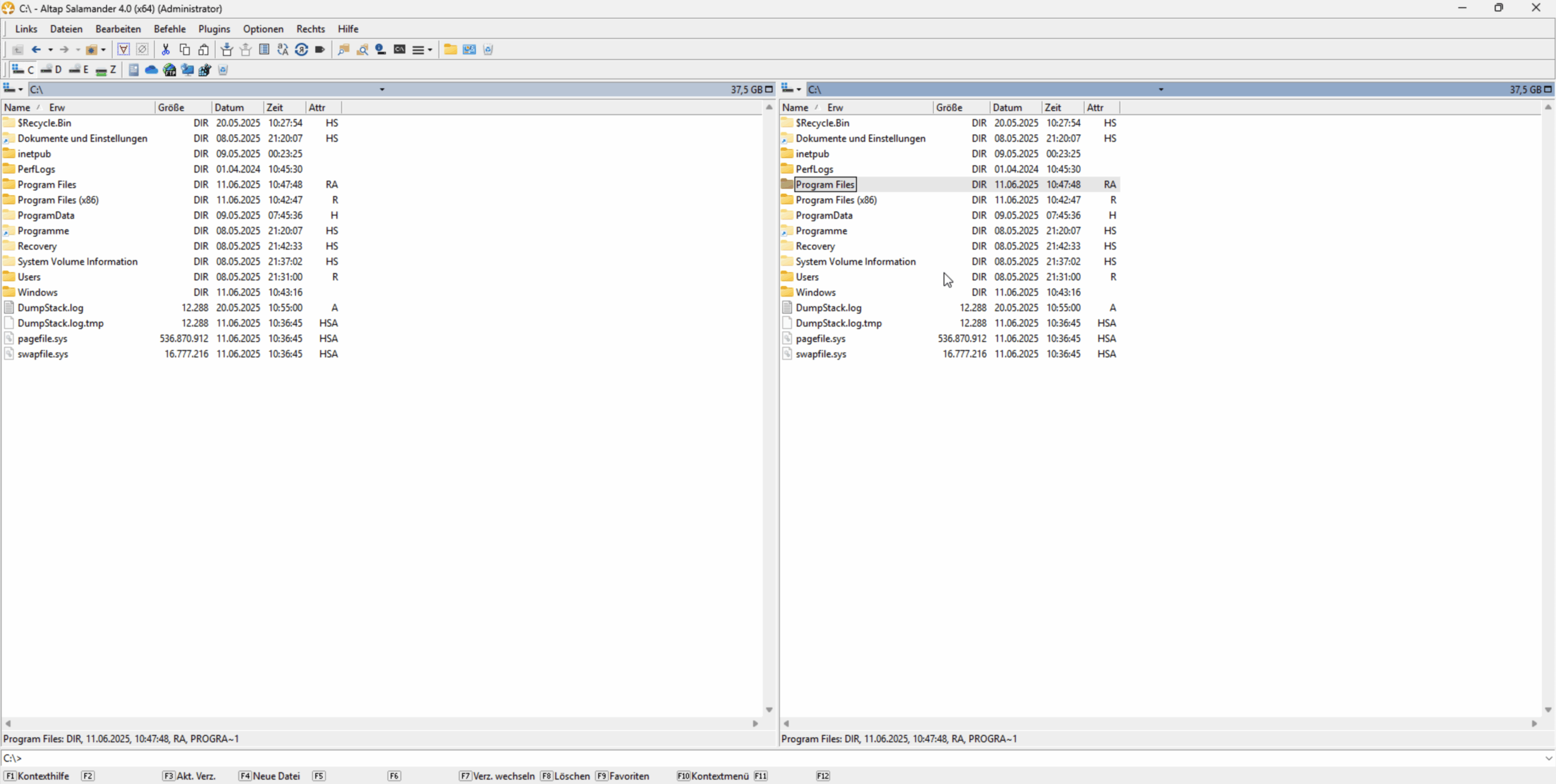
Task: Toggle the filter selection funnel icon
Action: point(123,50)
